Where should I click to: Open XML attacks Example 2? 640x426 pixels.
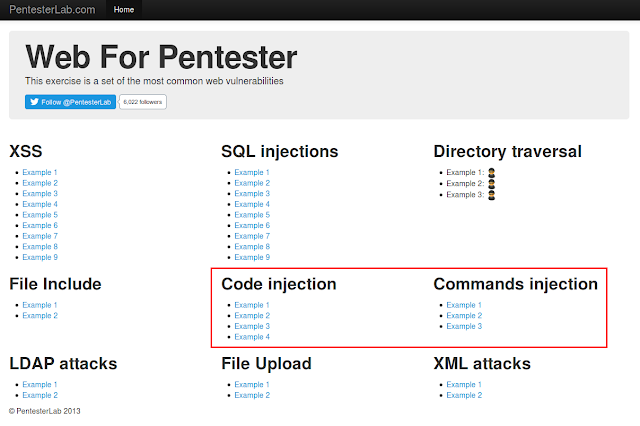coord(464,395)
